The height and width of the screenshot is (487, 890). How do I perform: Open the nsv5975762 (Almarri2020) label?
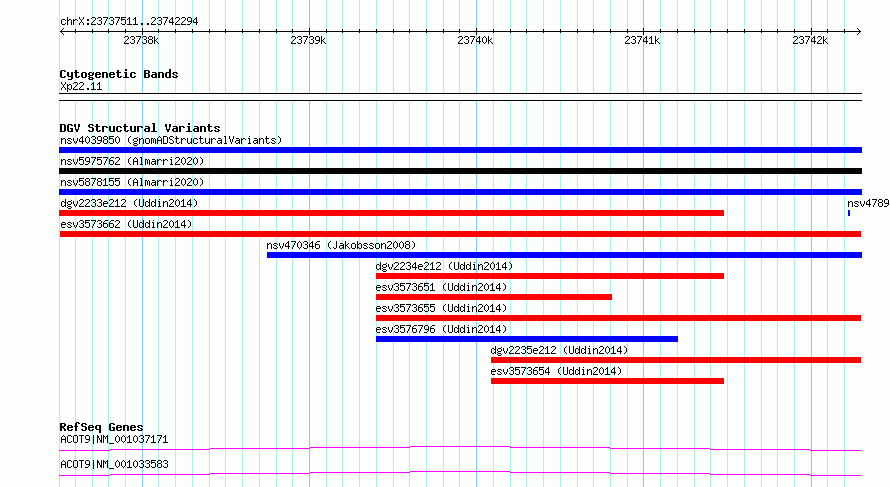[x=132, y=161]
